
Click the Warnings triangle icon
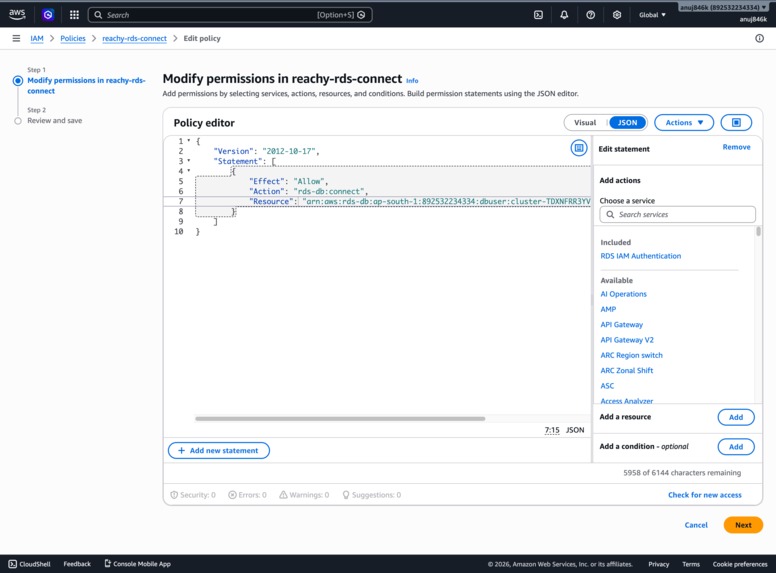(283, 495)
